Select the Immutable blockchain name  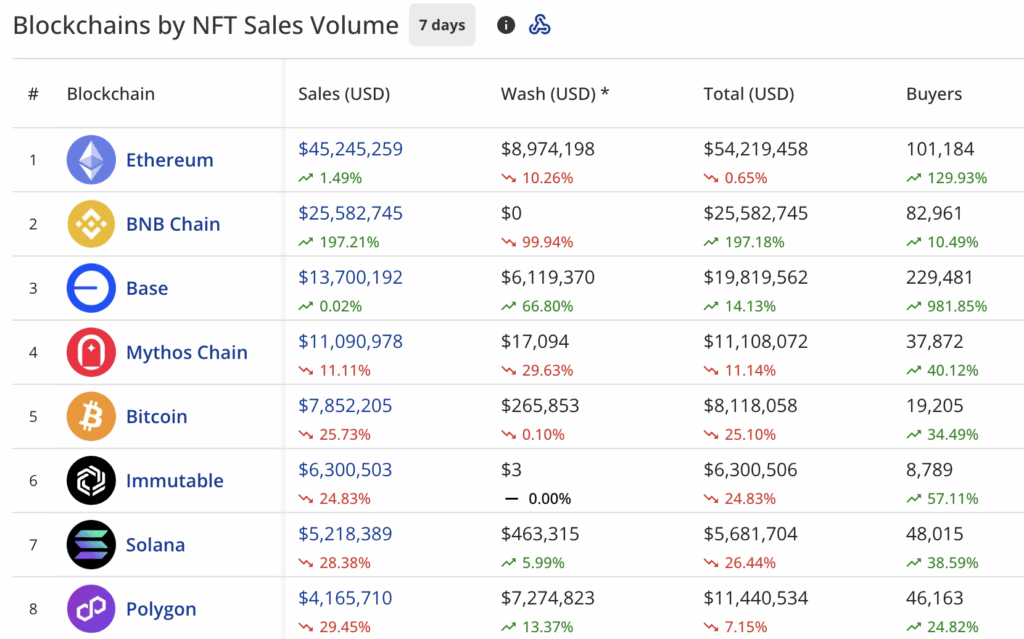tap(175, 480)
